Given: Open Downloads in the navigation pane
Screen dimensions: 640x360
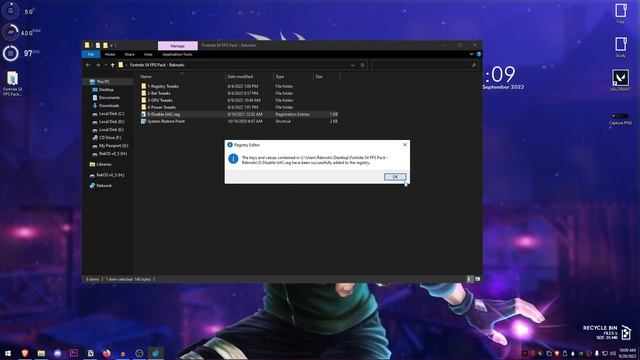Looking at the screenshot, I should (x=106, y=105).
